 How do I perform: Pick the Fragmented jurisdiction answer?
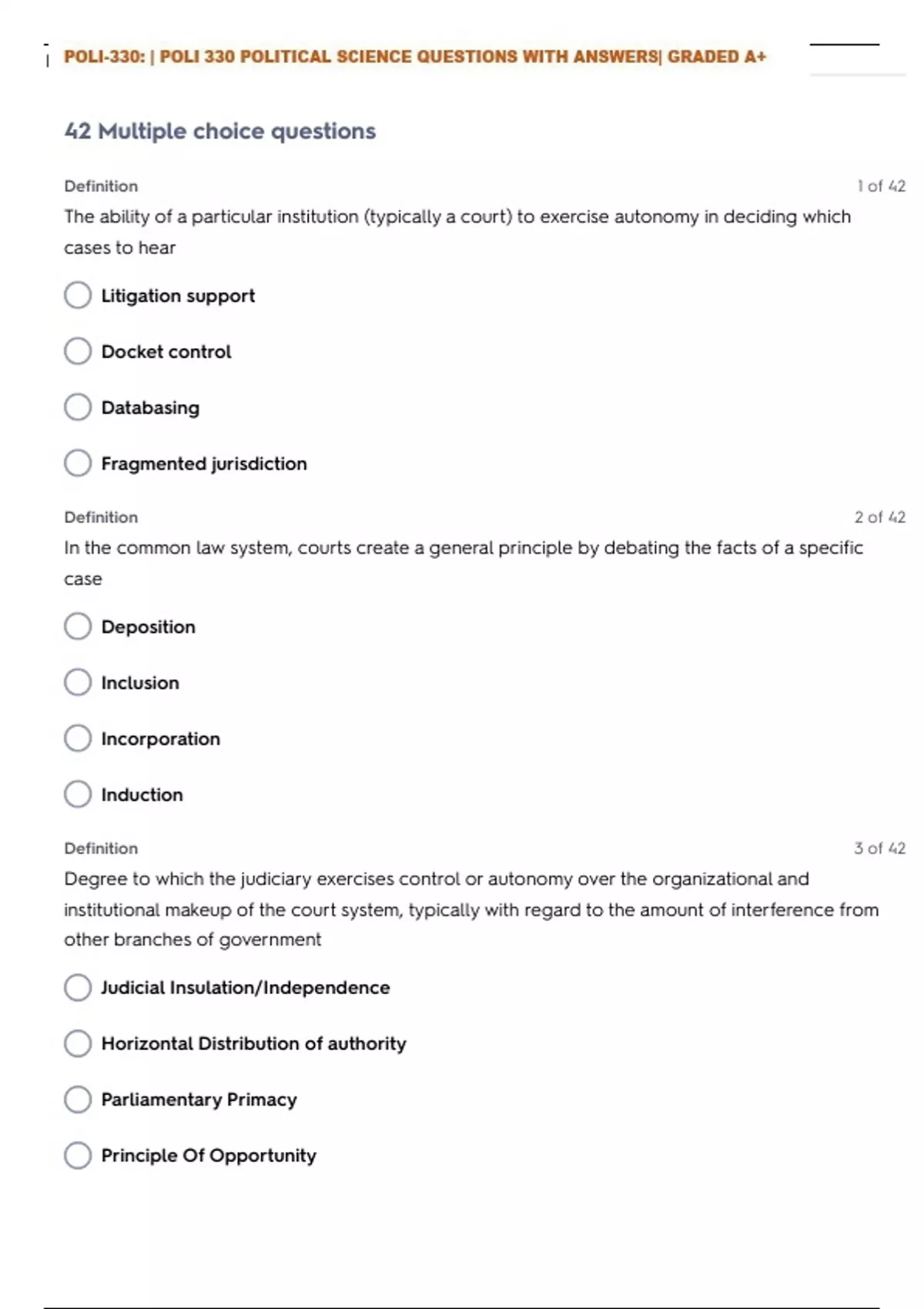tap(78, 463)
